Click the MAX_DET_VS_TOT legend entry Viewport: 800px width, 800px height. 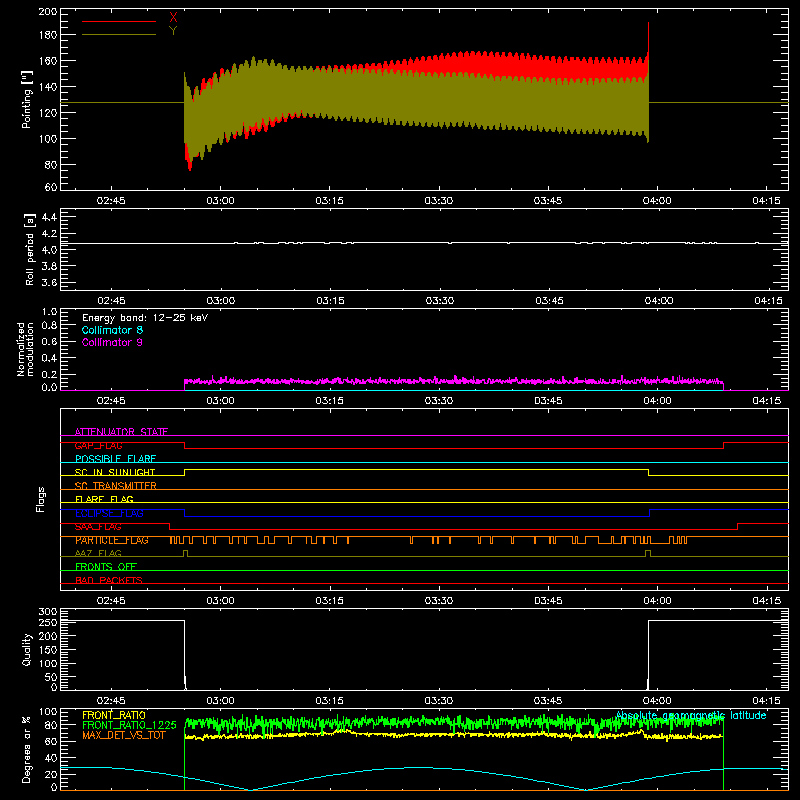[124, 735]
